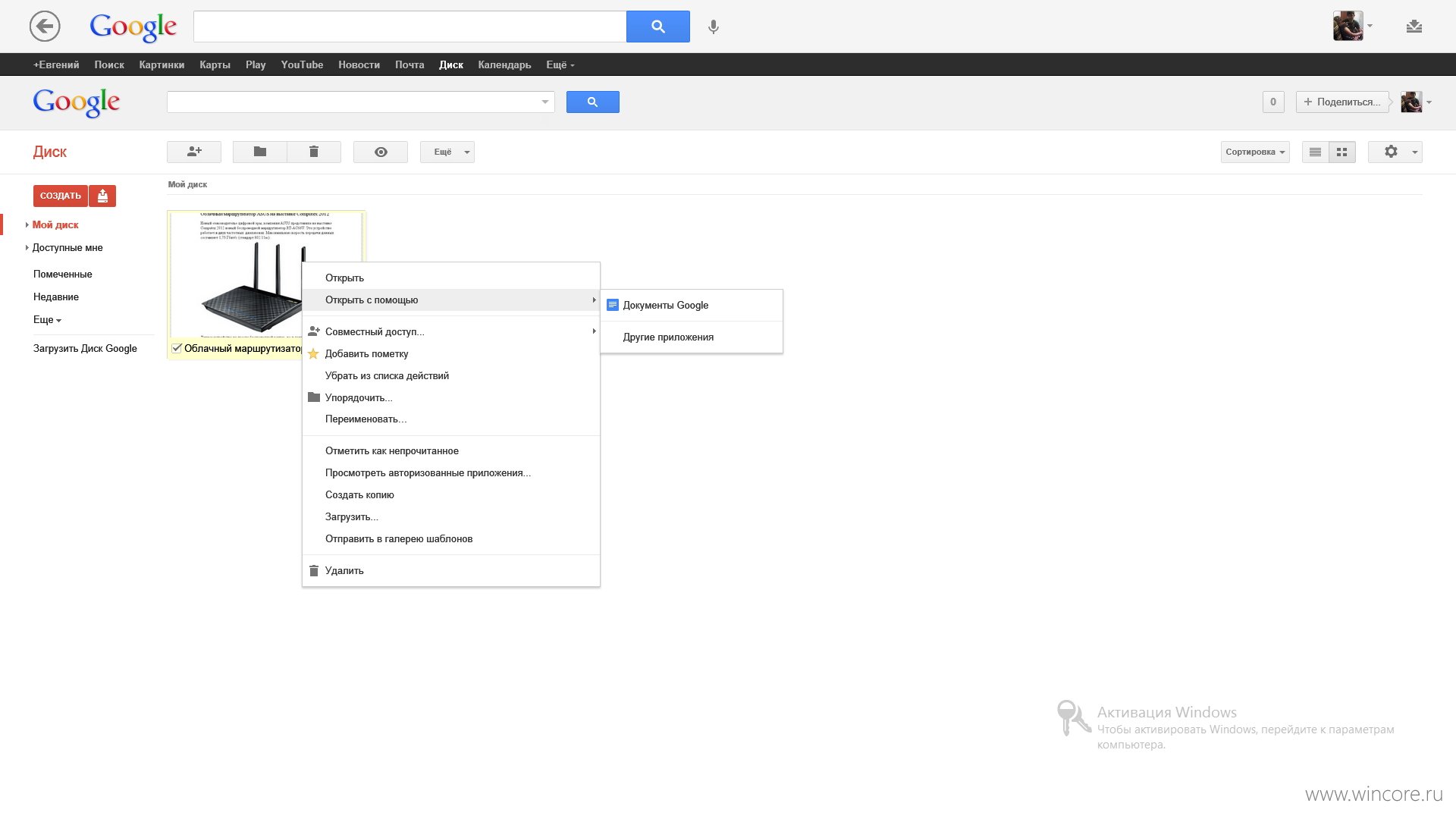Choose Просмотреть авторизованные приложения
The height and width of the screenshot is (819, 1456).
pyautogui.click(x=451, y=472)
